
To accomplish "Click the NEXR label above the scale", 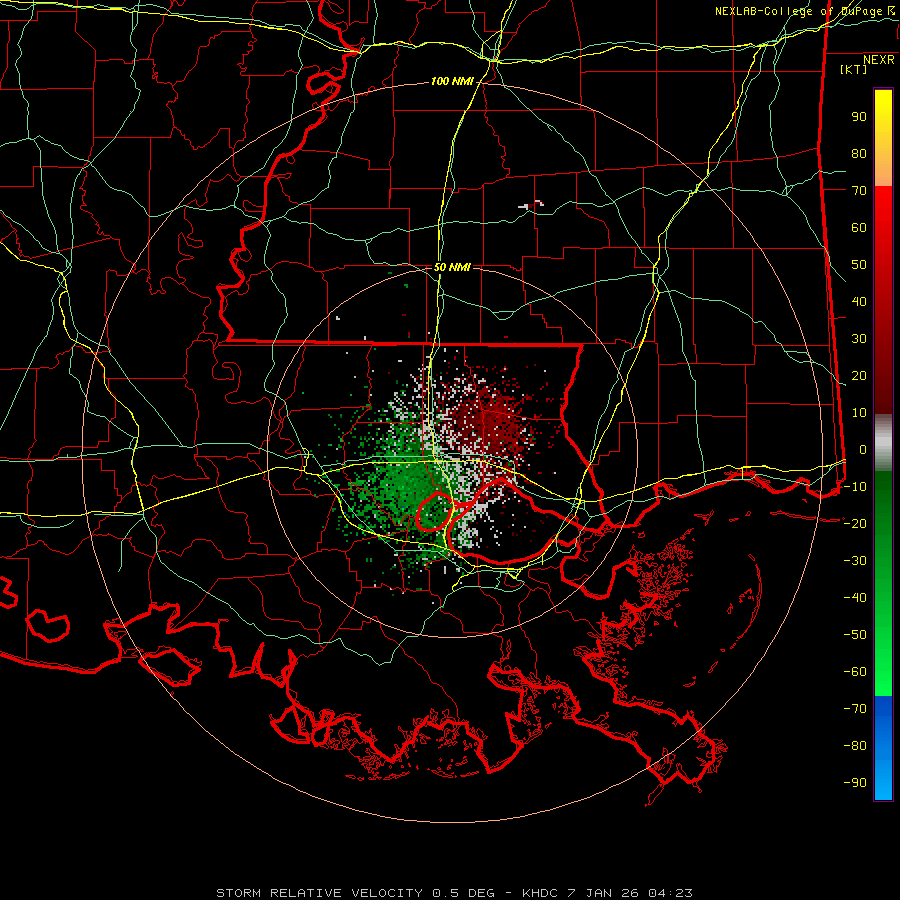I will 878,60.
